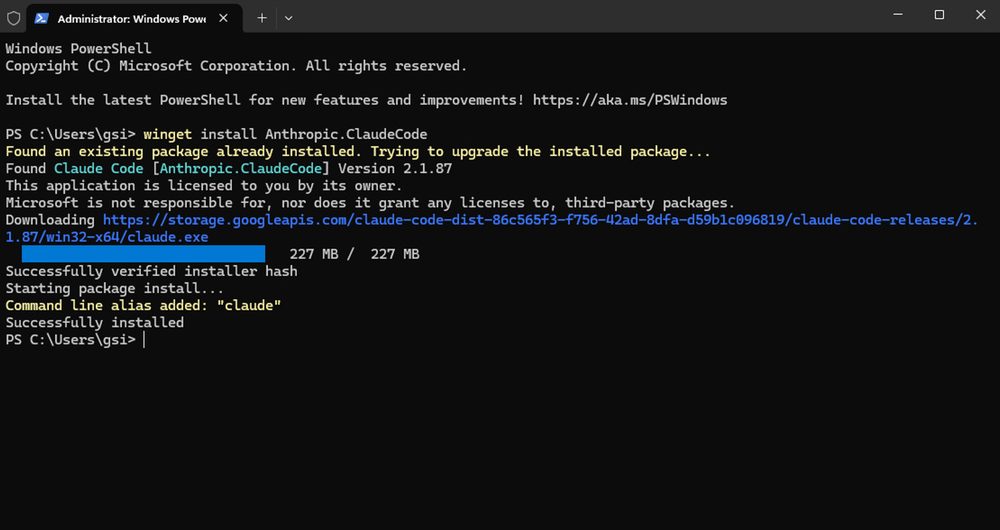Click the cyan "Claude Code" package name
This screenshot has height=530, width=1000.
98,169
